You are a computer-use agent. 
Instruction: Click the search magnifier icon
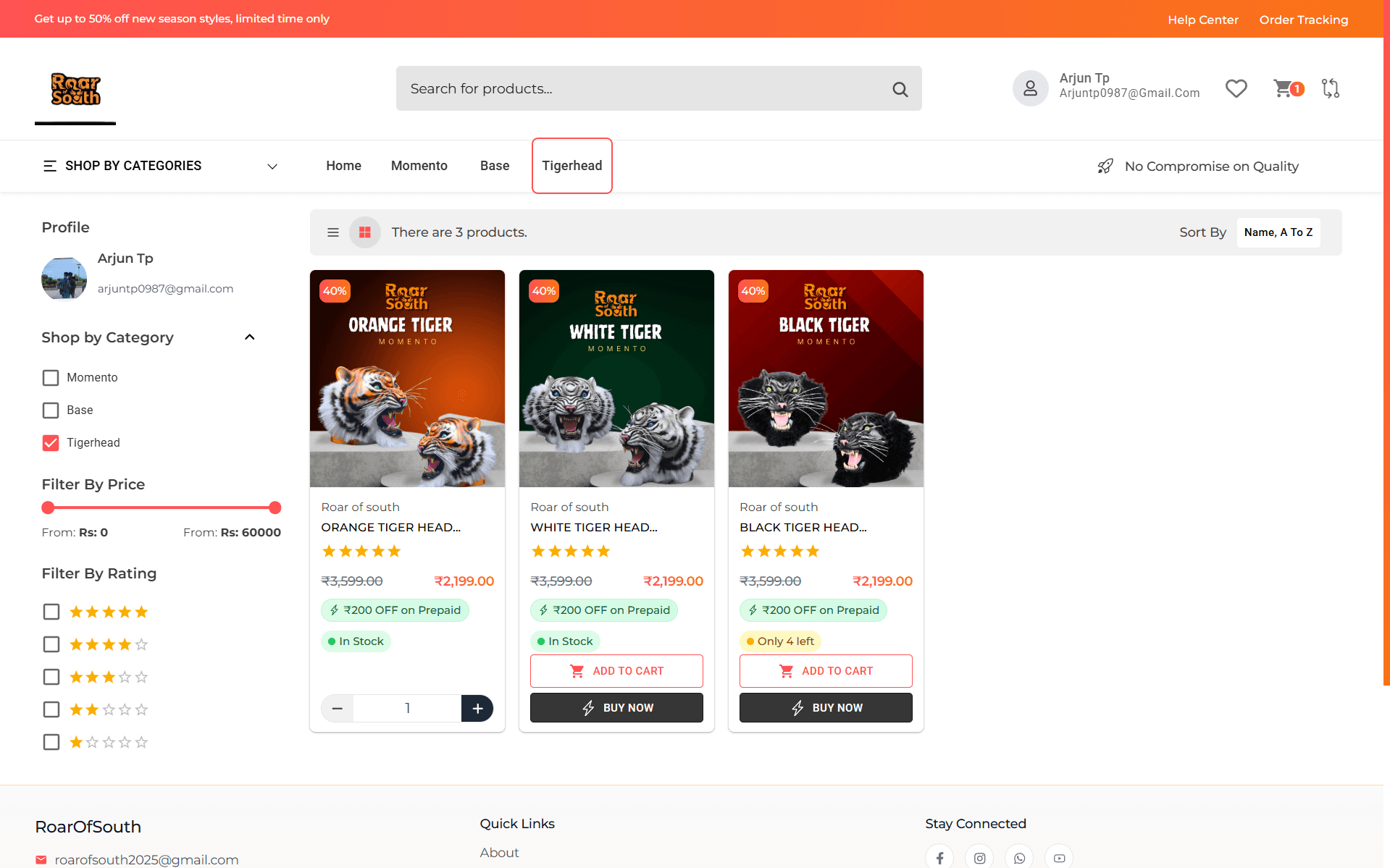point(900,89)
